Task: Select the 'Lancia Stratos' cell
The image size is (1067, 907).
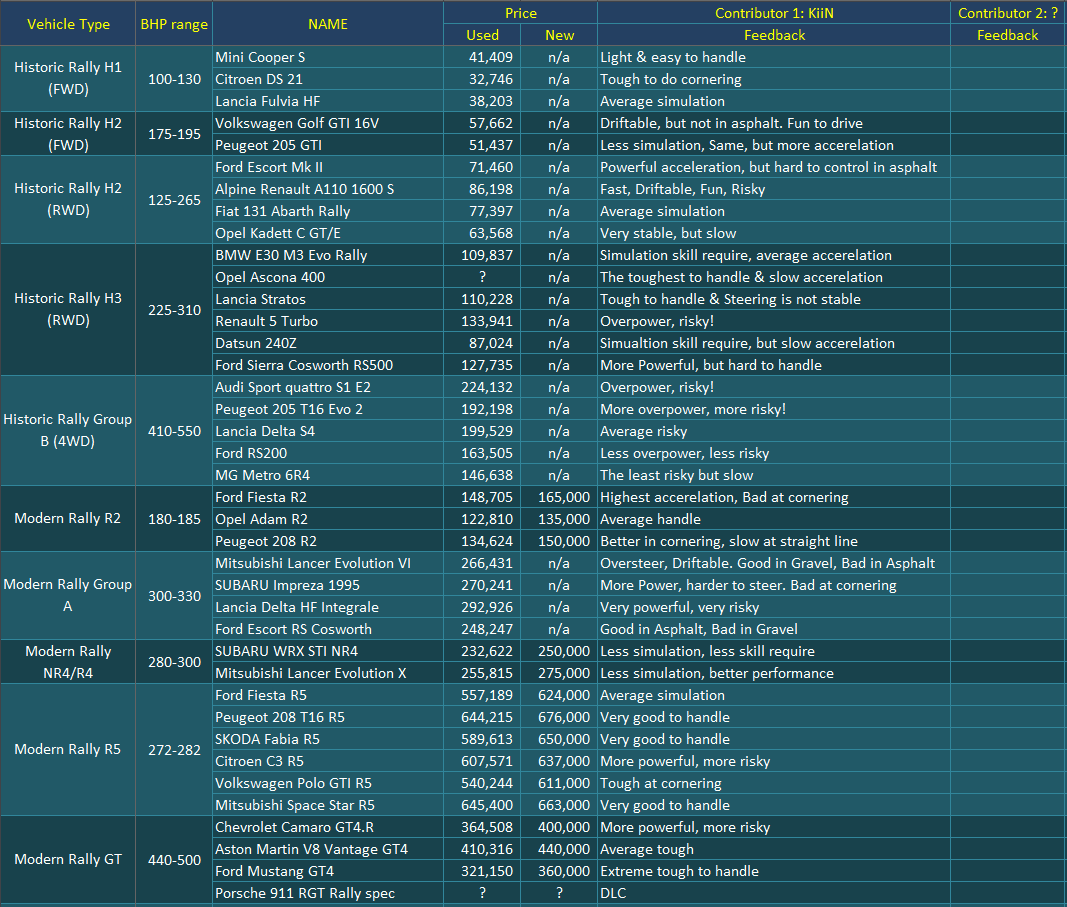Action: pyautogui.click(x=327, y=299)
